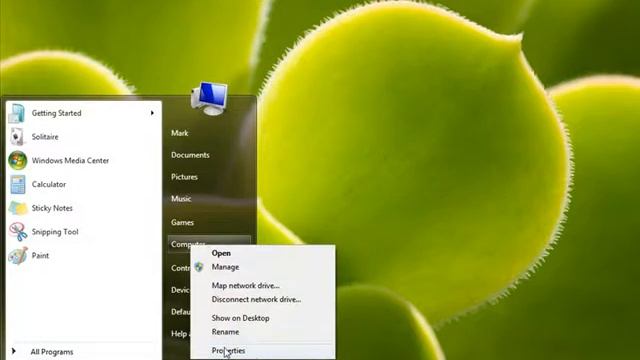Open Music from the Start menu
Image resolution: width=640 pixels, height=360 pixels.
[x=181, y=199]
